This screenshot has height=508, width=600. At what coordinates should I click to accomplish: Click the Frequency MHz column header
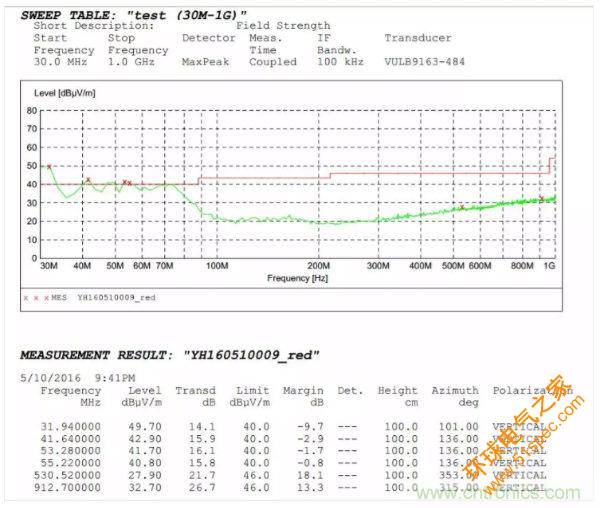[71, 397]
